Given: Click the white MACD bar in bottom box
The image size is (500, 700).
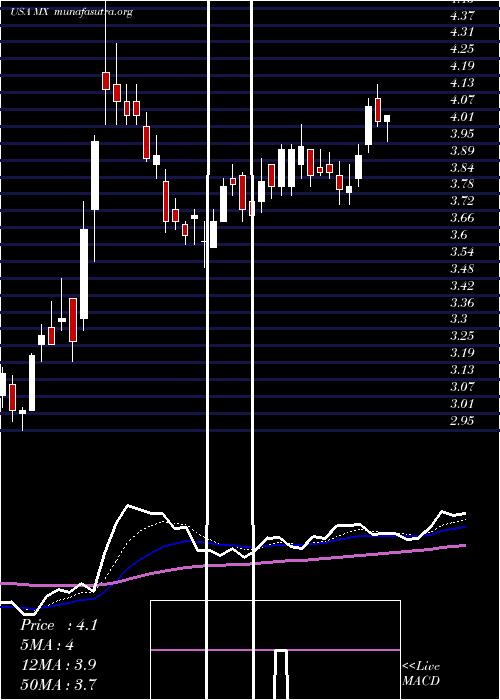Looking at the screenshot, I should (280, 674).
